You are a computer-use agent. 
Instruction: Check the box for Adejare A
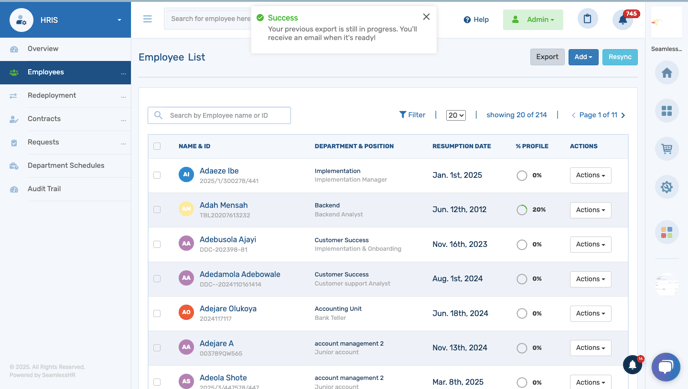(x=157, y=348)
